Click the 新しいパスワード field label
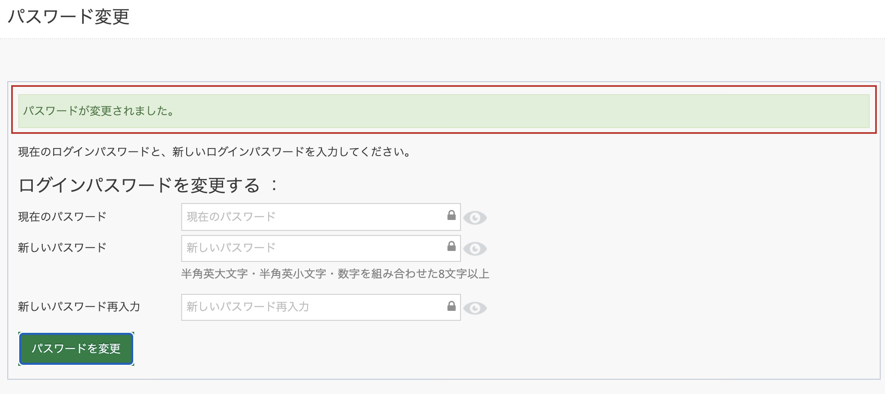Screen dimensions: 885x394 pos(62,247)
